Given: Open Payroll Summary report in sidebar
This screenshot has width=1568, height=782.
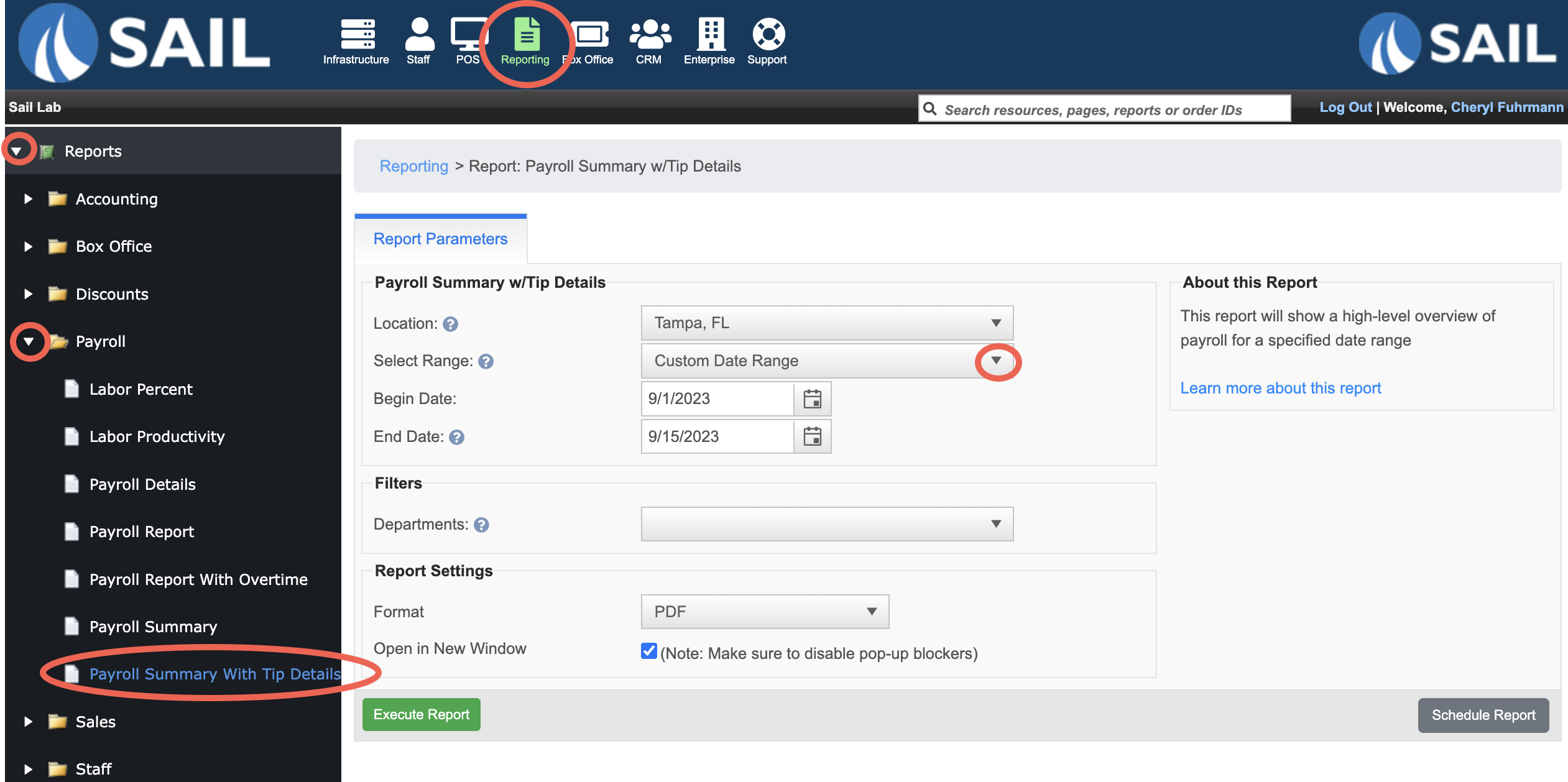Looking at the screenshot, I should [153, 627].
